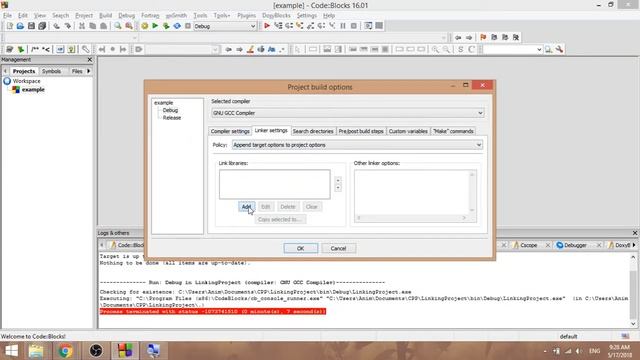
Task: Select Workspace in Projects tree
Action: coord(26,81)
